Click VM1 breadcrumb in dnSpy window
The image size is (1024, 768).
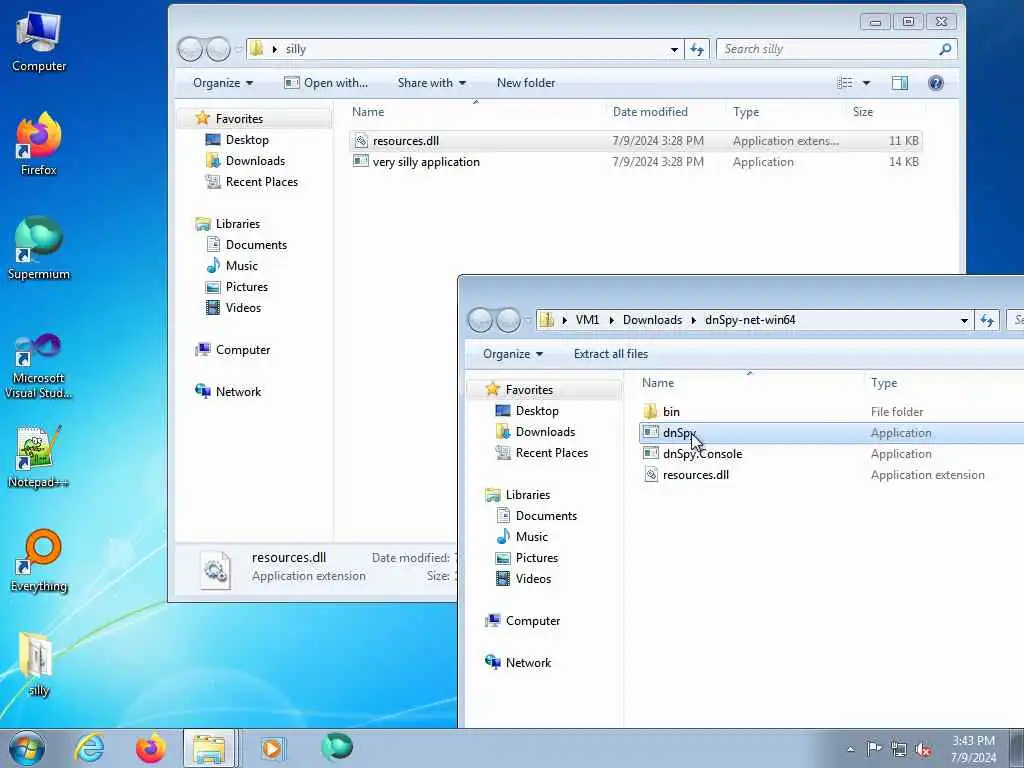tap(587, 320)
